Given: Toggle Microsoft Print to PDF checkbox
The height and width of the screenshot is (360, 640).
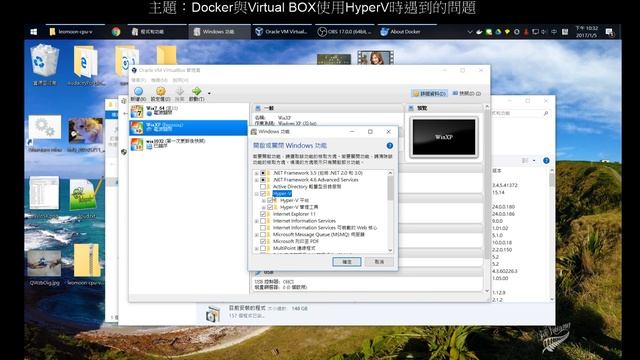Looking at the screenshot, I should (x=263, y=241).
